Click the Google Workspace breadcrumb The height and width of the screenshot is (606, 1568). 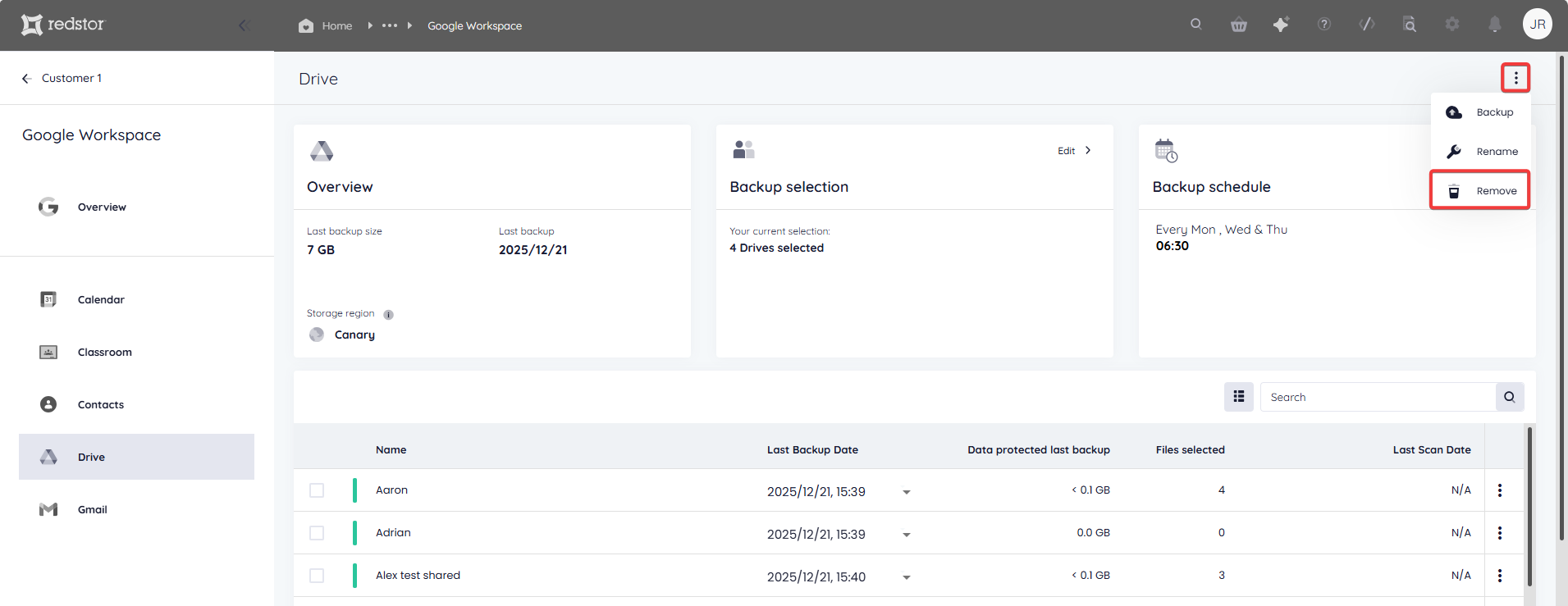pos(474,25)
